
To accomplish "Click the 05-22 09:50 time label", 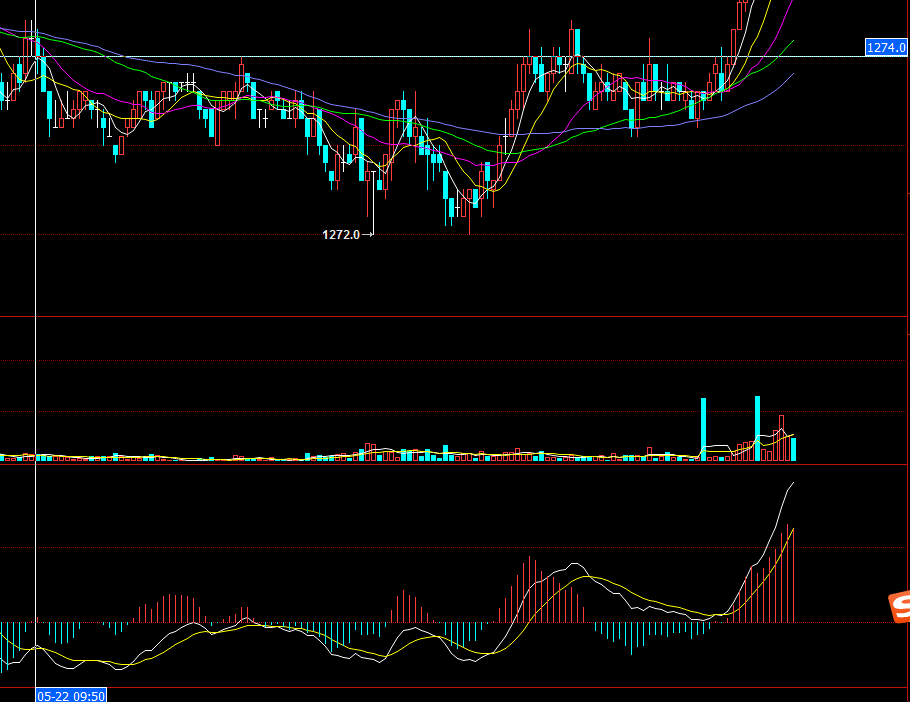I will [x=71, y=694].
